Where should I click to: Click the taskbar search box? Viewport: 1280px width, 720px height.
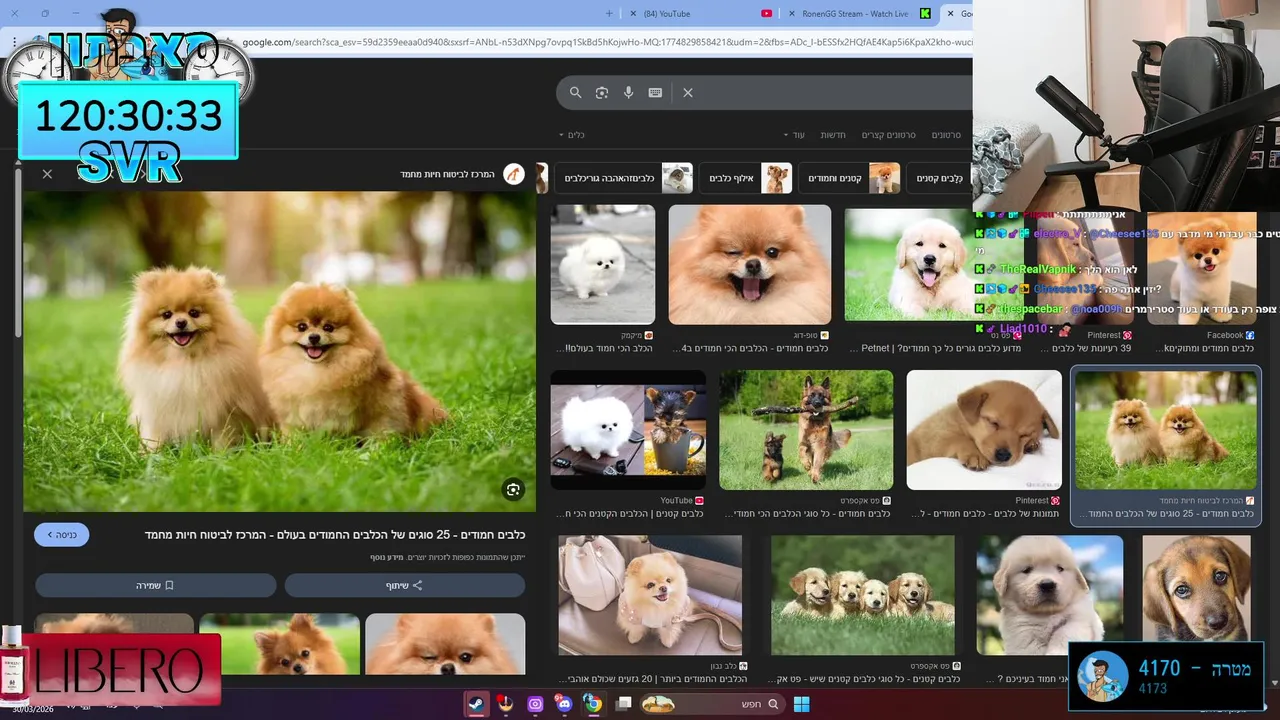(712, 704)
